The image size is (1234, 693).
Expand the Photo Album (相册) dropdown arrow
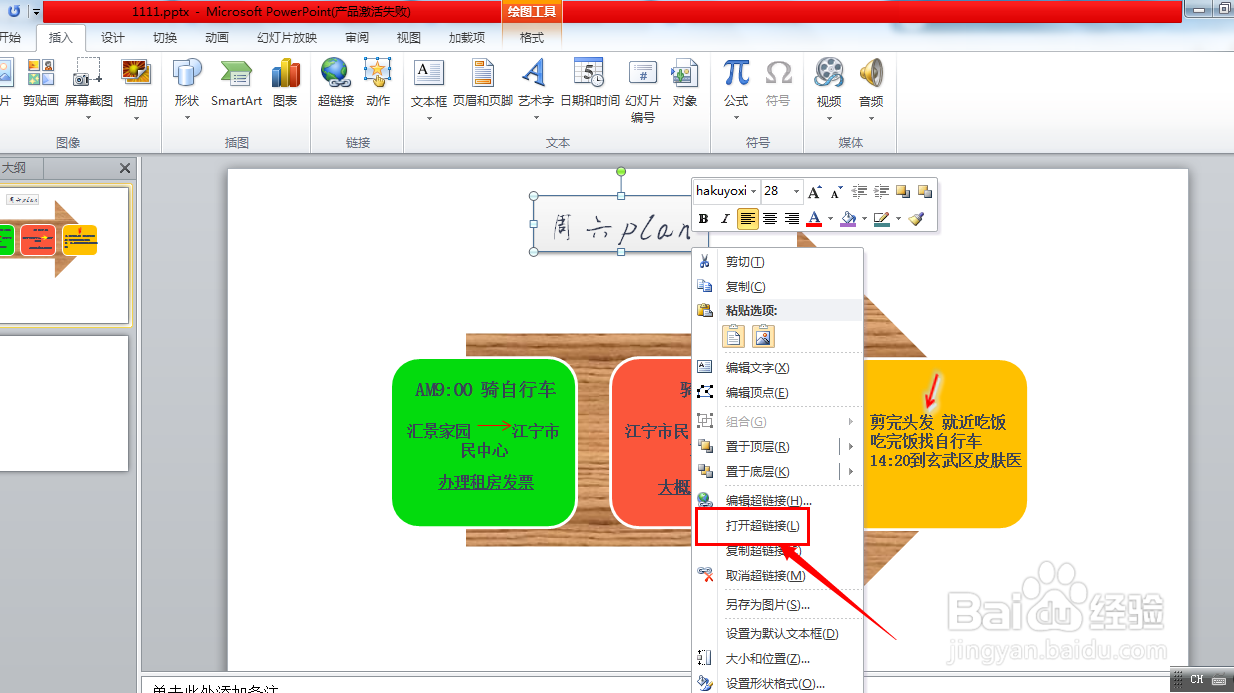point(136,118)
